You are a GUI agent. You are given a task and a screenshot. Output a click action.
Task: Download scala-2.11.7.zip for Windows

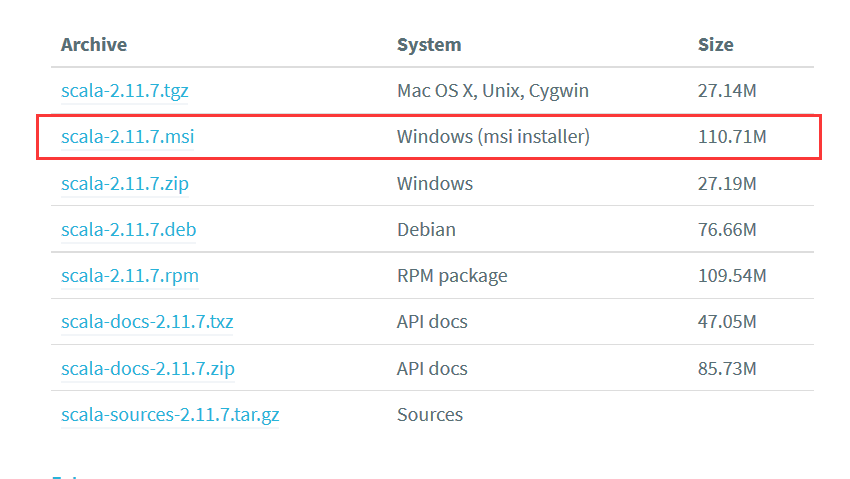point(125,184)
